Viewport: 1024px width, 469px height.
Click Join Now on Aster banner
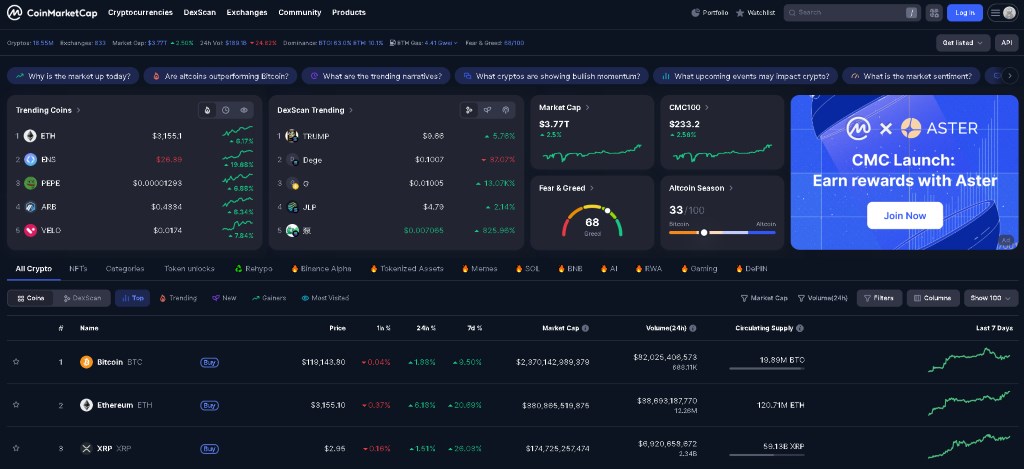click(x=904, y=216)
